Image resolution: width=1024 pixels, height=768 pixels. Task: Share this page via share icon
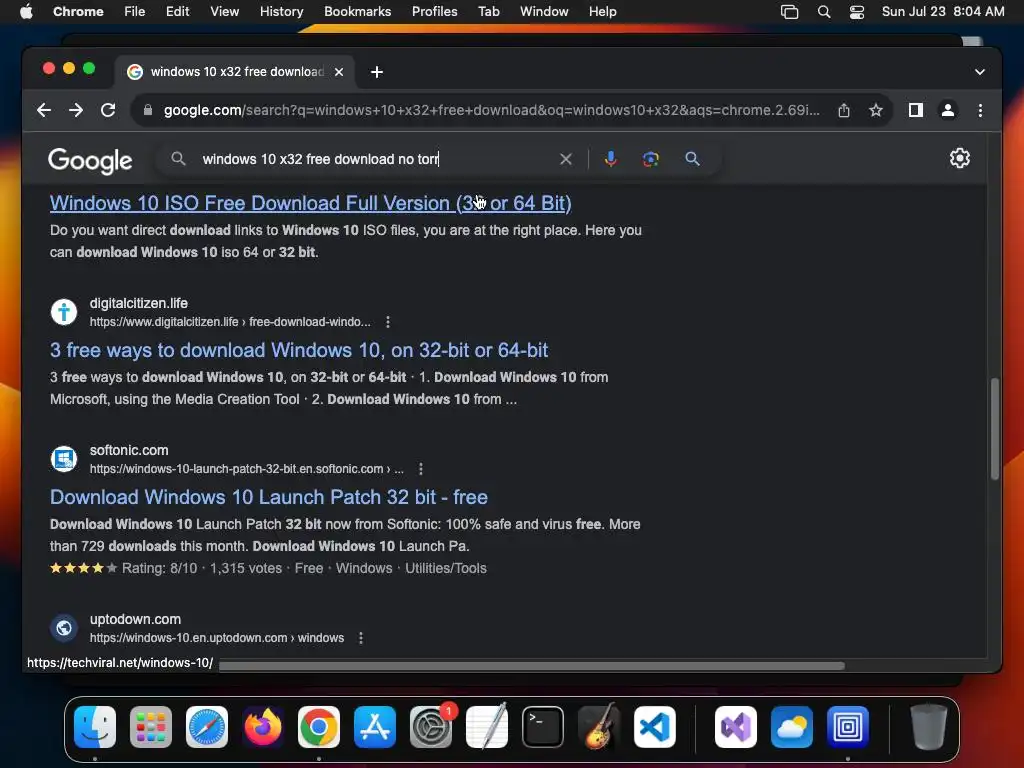point(844,110)
